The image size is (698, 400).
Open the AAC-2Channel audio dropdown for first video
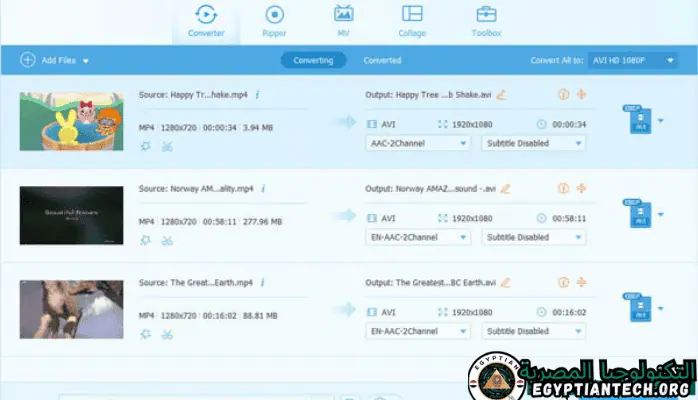click(418, 143)
